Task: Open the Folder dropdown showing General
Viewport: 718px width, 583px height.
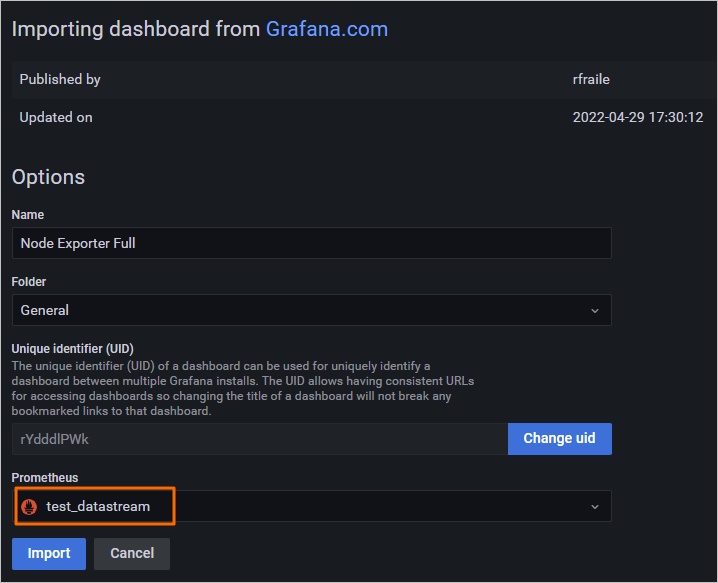Action: 311,310
